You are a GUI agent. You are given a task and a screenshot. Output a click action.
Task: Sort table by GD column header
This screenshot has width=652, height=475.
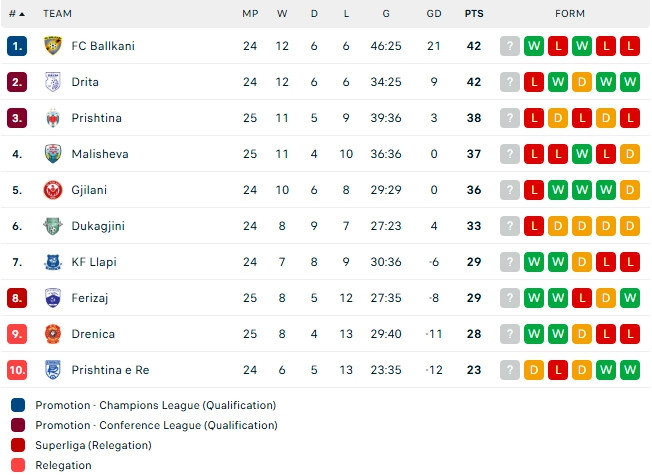click(x=434, y=14)
